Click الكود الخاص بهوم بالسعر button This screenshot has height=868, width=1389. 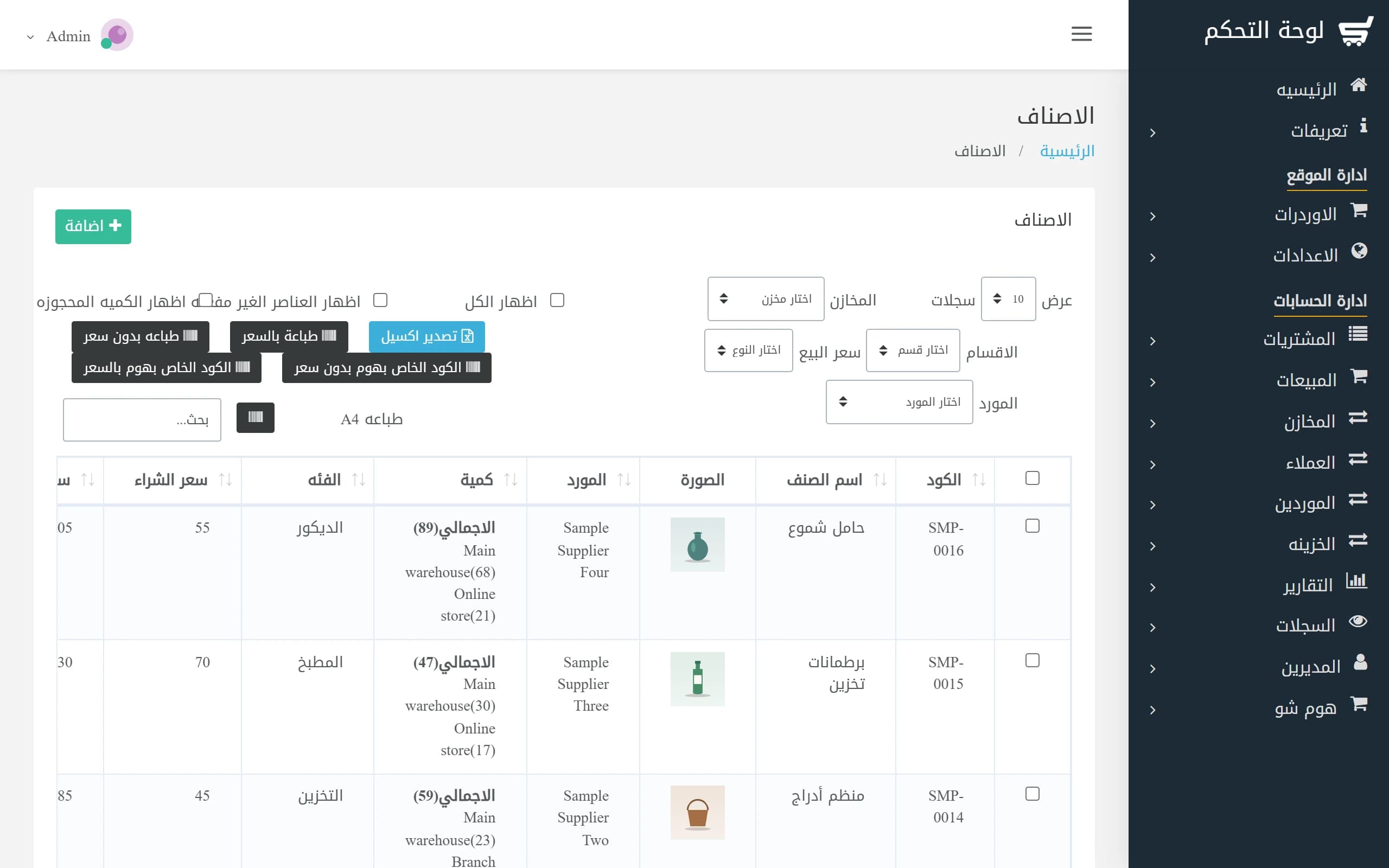point(167,367)
